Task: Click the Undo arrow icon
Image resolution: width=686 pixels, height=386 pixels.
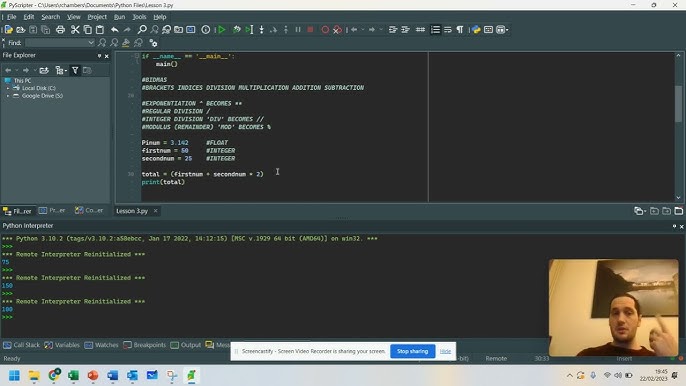Action: [115, 30]
